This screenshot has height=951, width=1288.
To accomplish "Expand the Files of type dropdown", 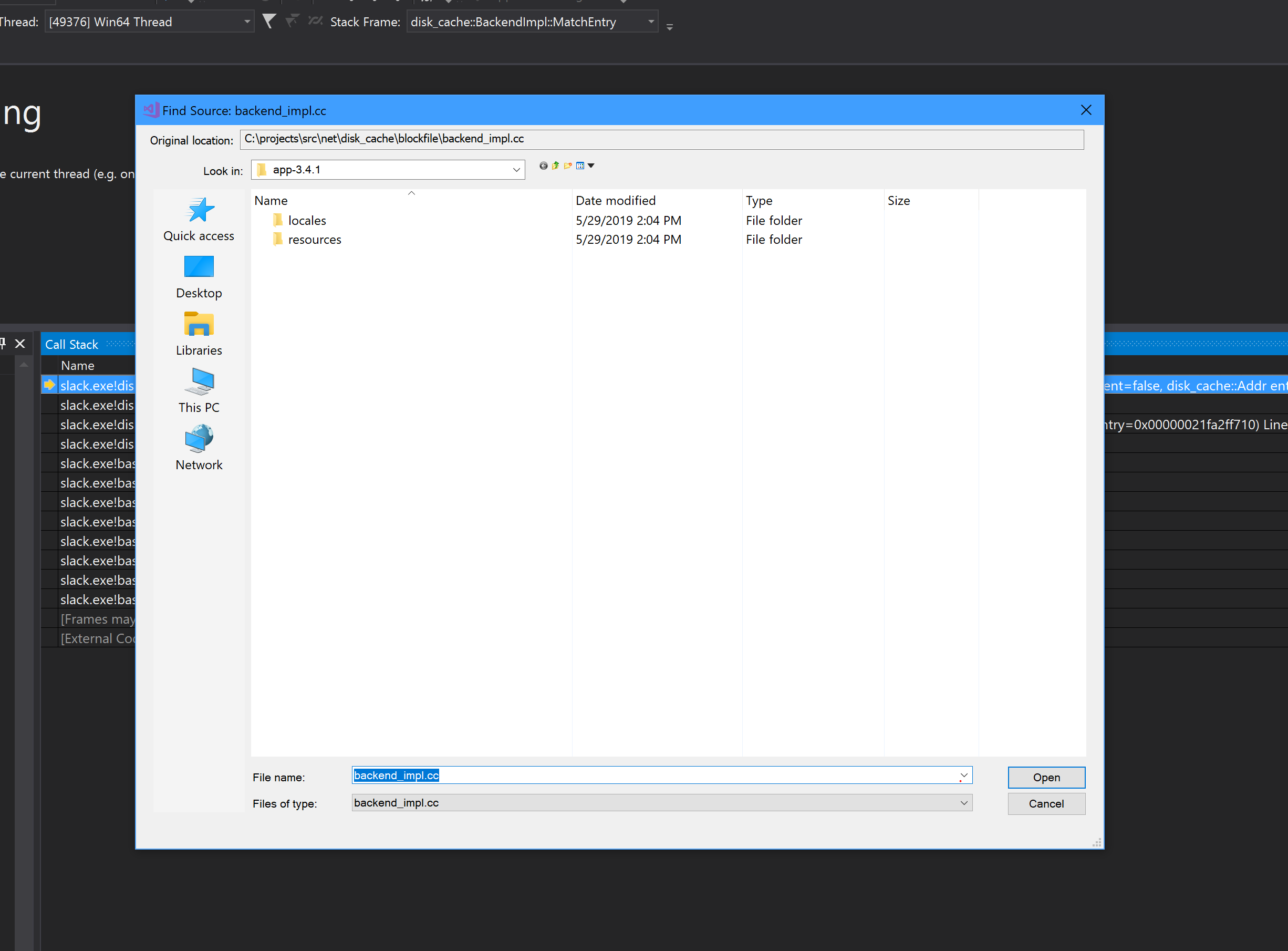I will [x=963, y=803].
